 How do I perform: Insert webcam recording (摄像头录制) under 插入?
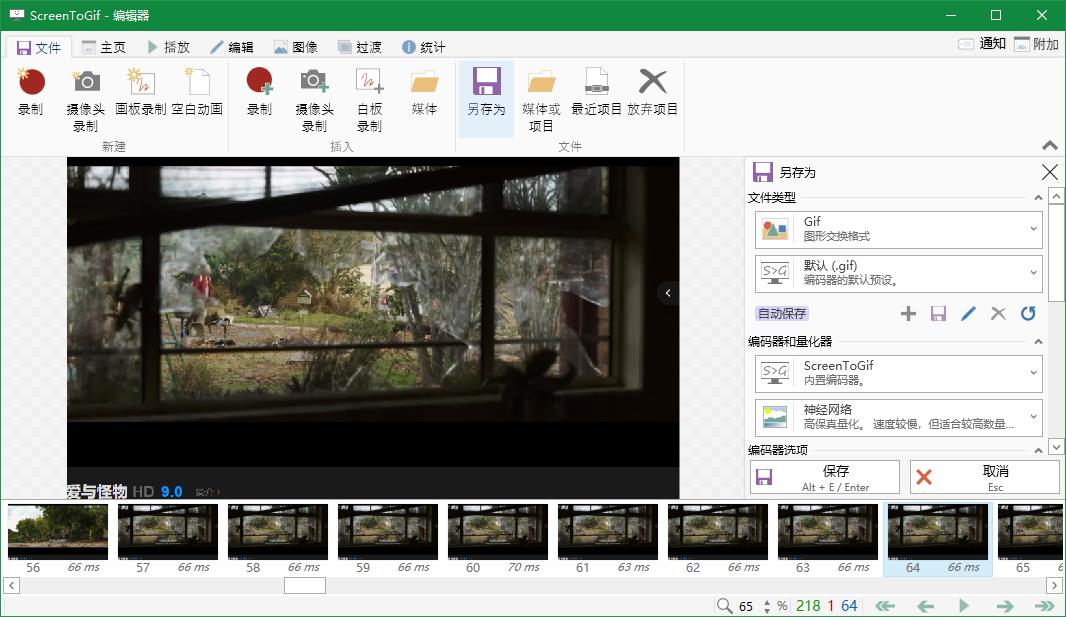tap(314, 101)
